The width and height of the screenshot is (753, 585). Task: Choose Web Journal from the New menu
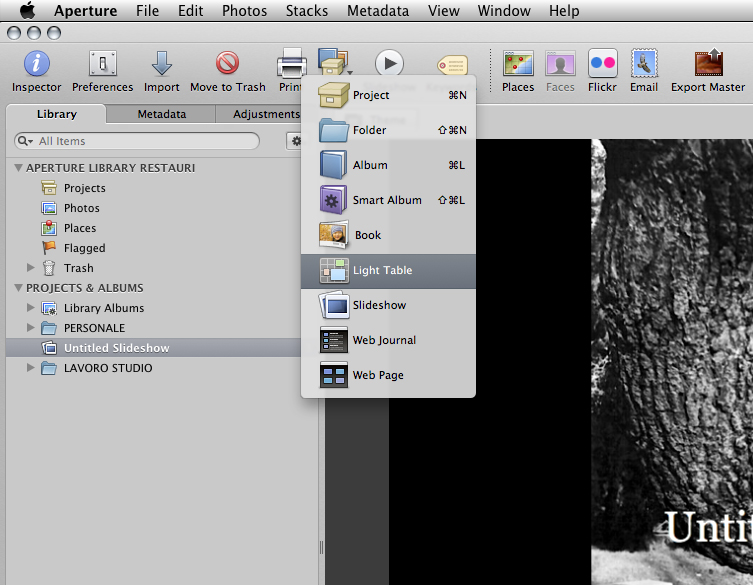[388, 341]
